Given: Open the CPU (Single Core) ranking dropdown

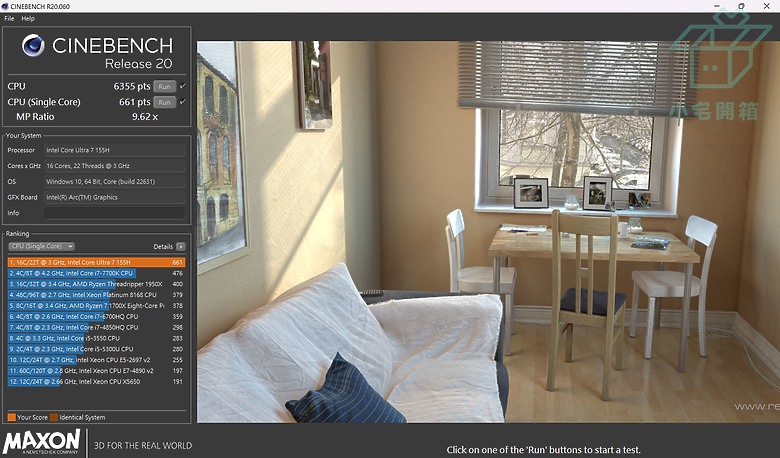Looking at the screenshot, I should (41, 246).
